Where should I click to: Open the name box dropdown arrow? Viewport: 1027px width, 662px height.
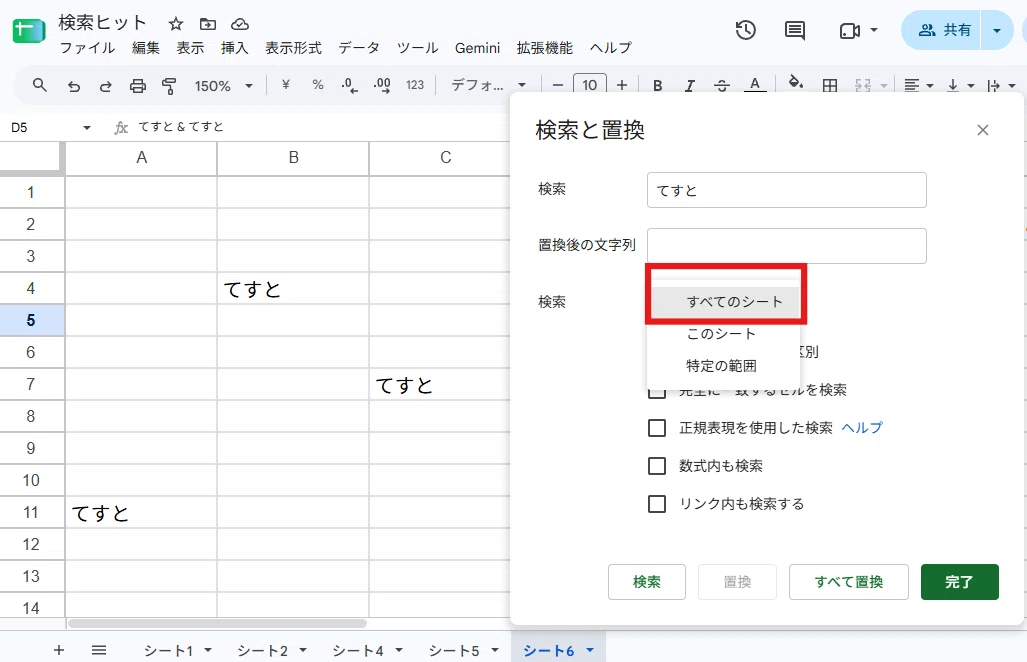[86, 128]
